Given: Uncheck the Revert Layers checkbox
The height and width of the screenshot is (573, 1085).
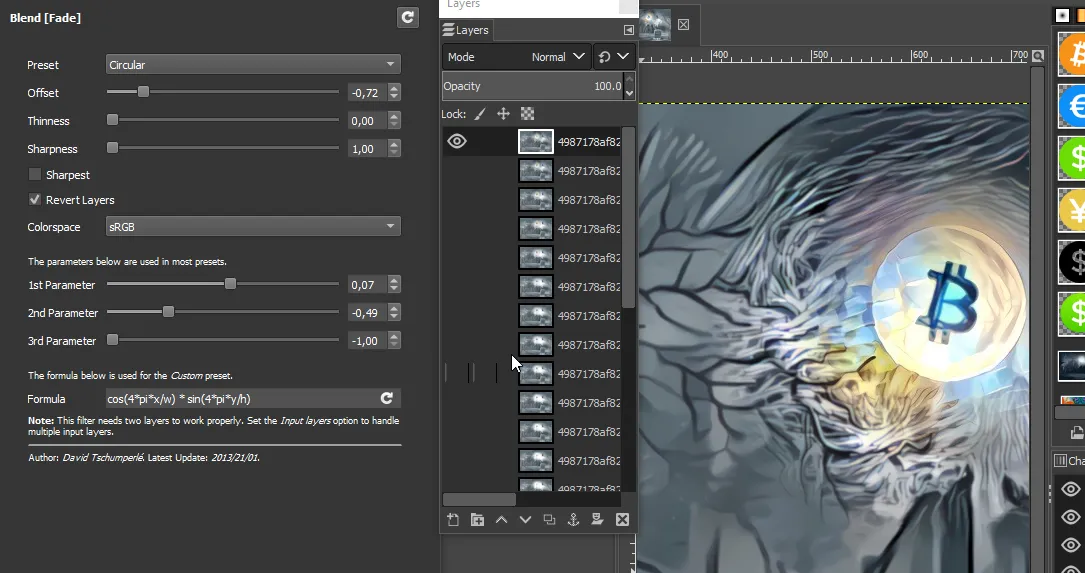Looking at the screenshot, I should (x=35, y=199).
